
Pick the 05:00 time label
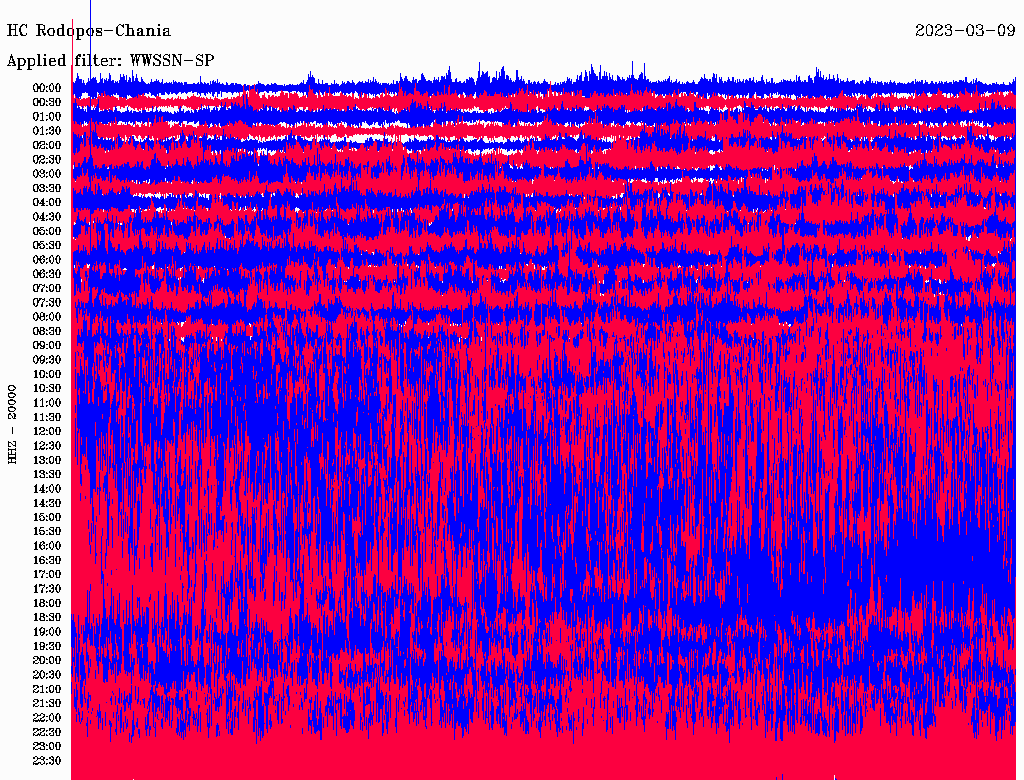click(x=47, y=231)
